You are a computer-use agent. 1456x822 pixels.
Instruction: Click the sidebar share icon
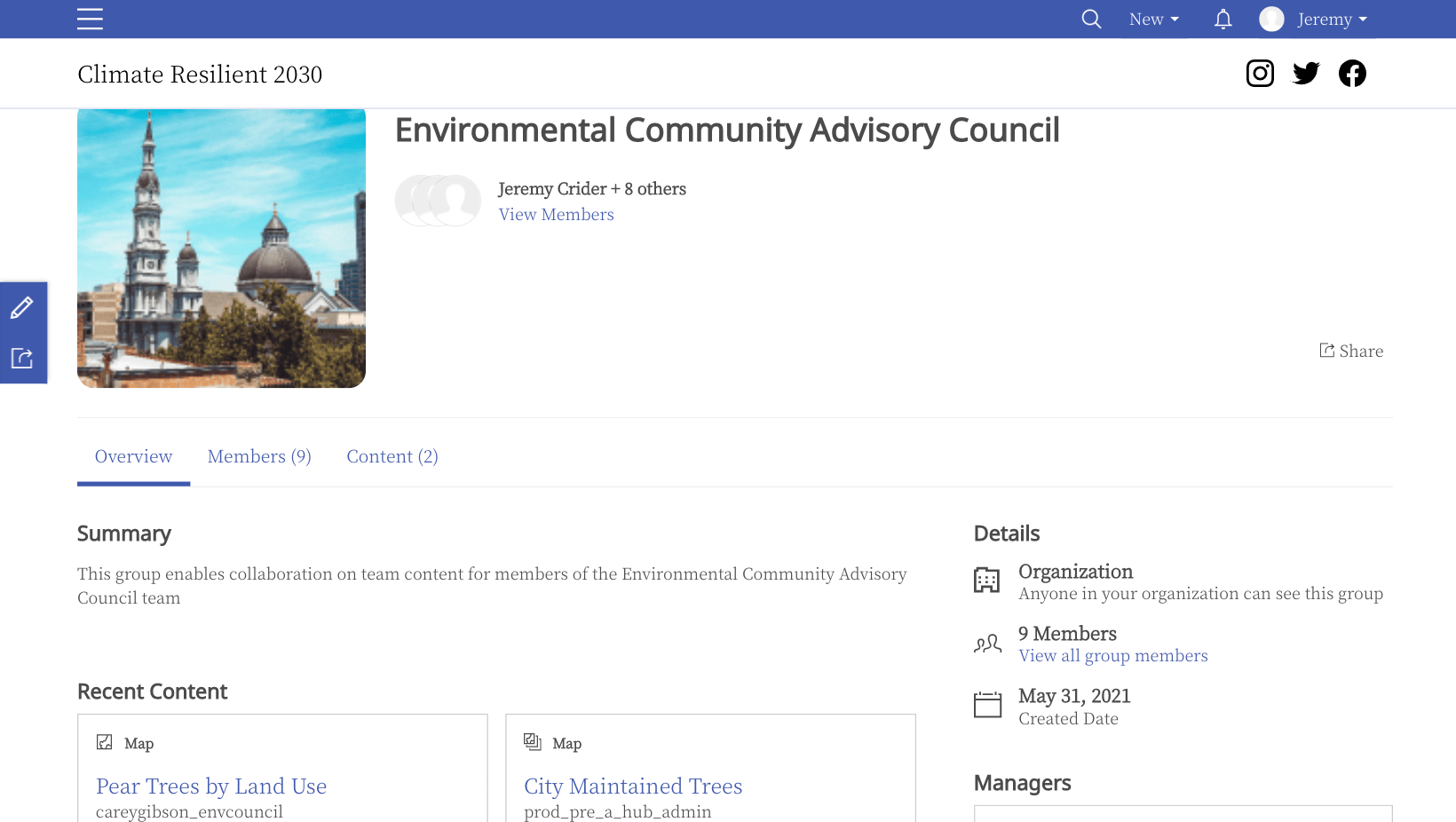[22, 358]
